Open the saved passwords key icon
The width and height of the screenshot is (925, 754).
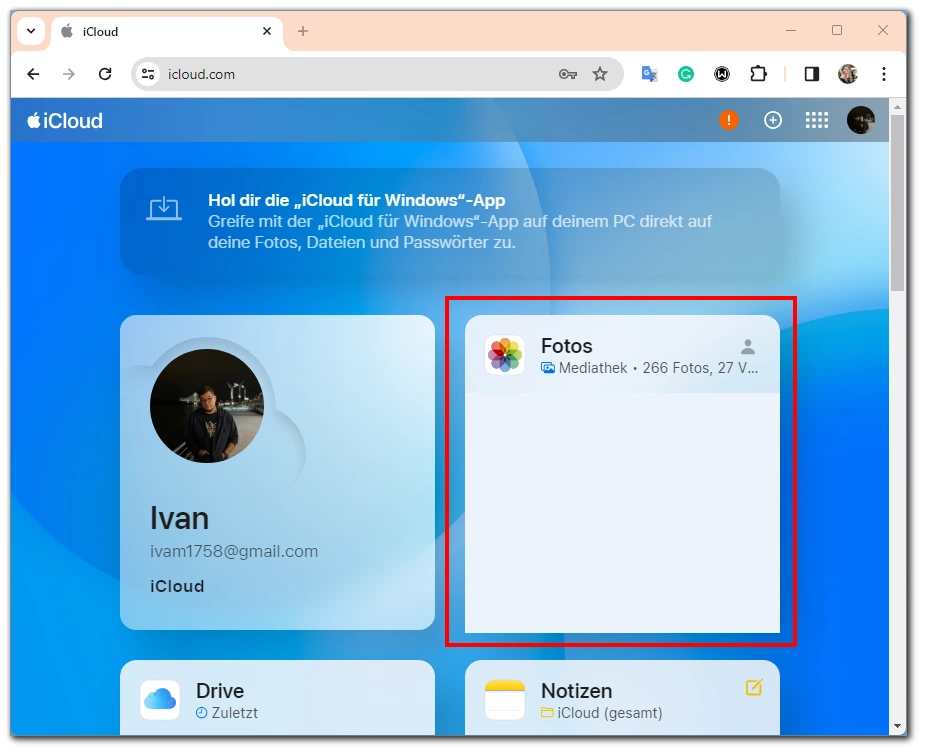click(x=568, y=74)
